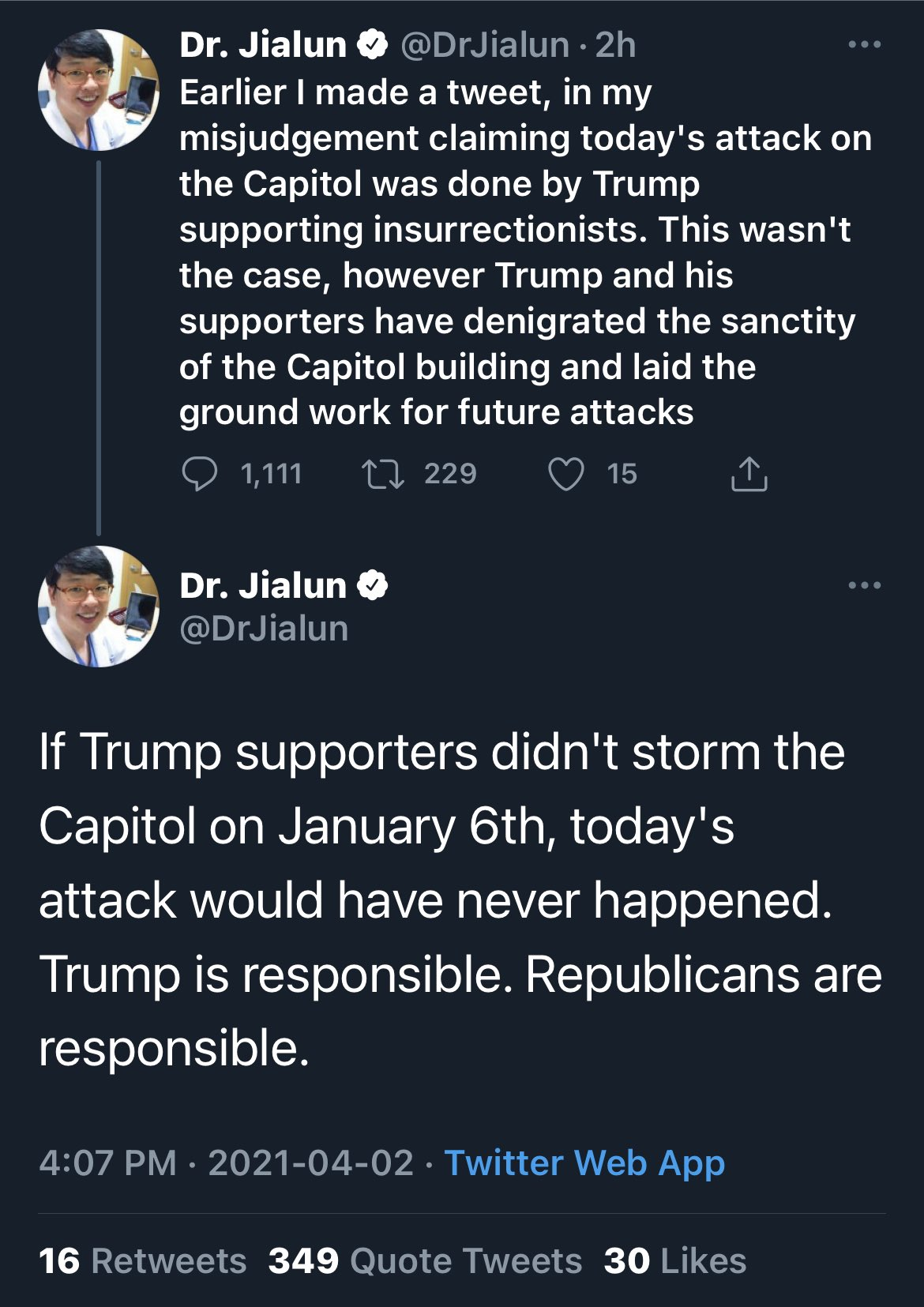Open more options on the second tweet

point(864,586)
